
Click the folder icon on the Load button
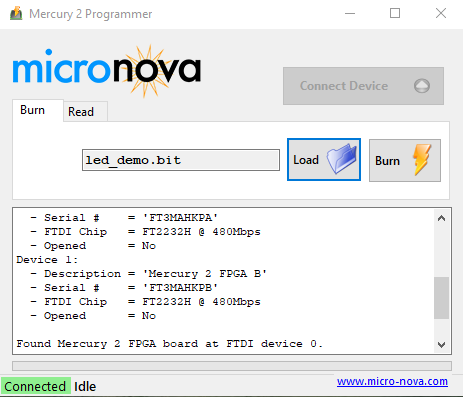tap(342, 159)
